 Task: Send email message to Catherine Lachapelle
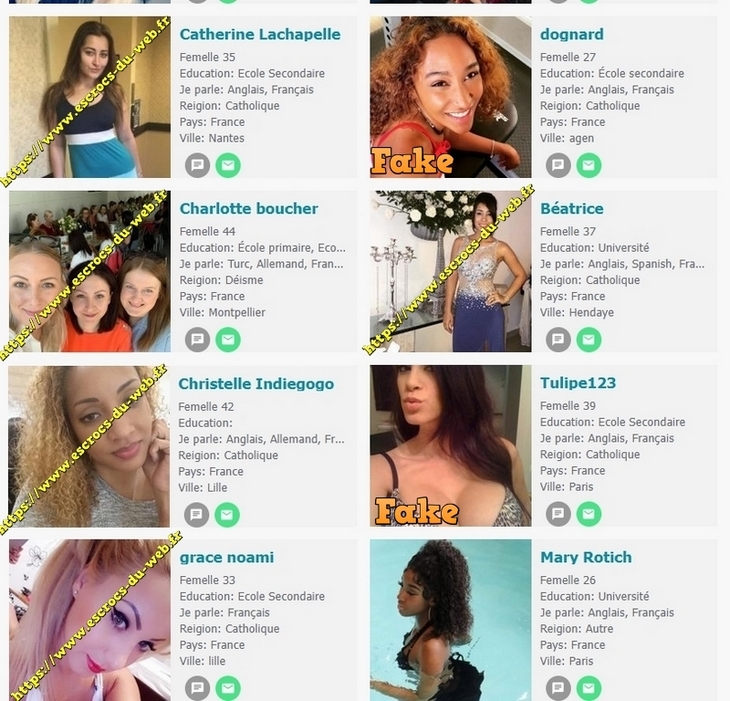[x=228, y=165]
